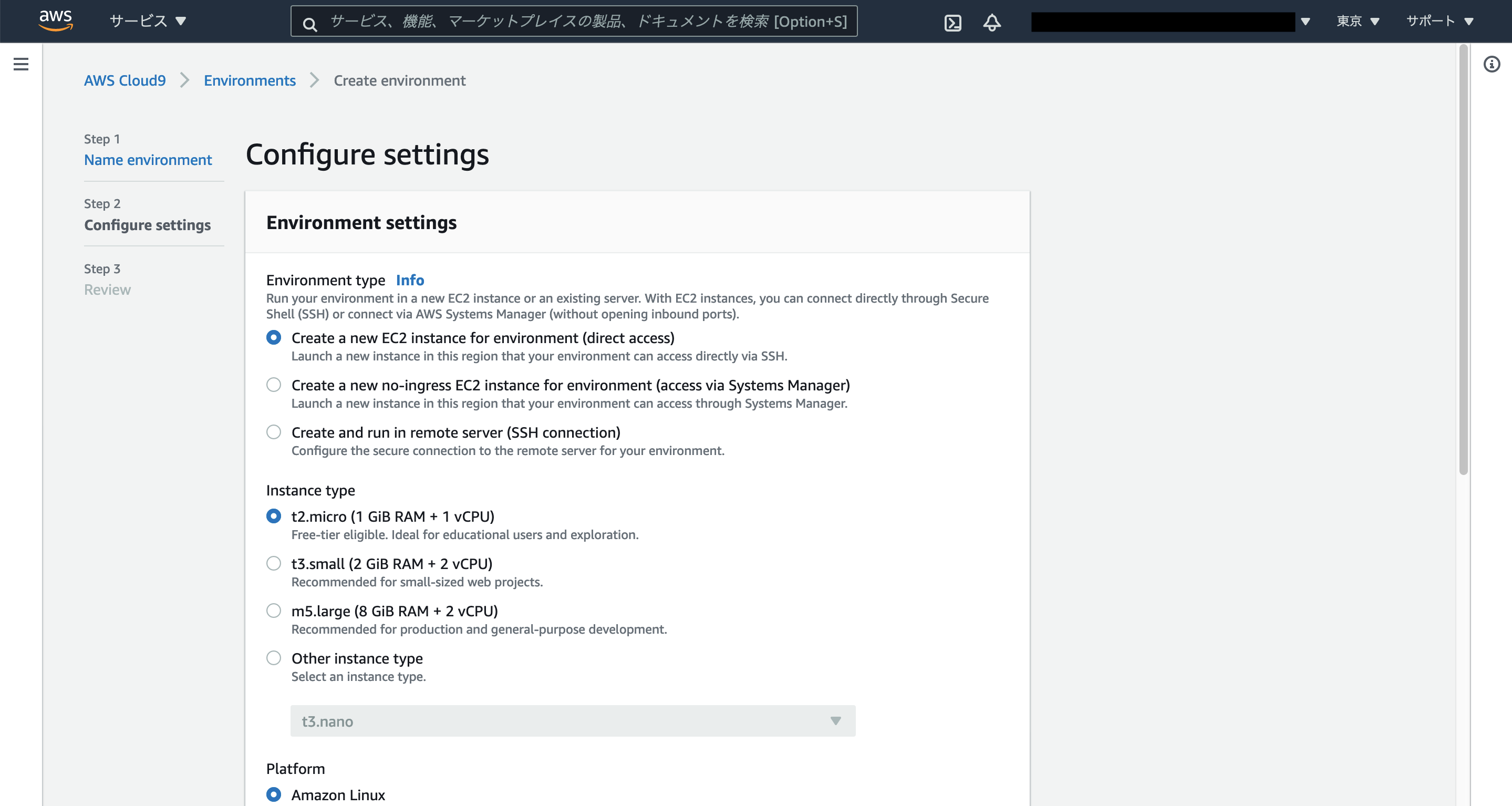The width and height of the screenshot is (1512, 806).
Task: Click the Platform section label
Action: point(295,768)
